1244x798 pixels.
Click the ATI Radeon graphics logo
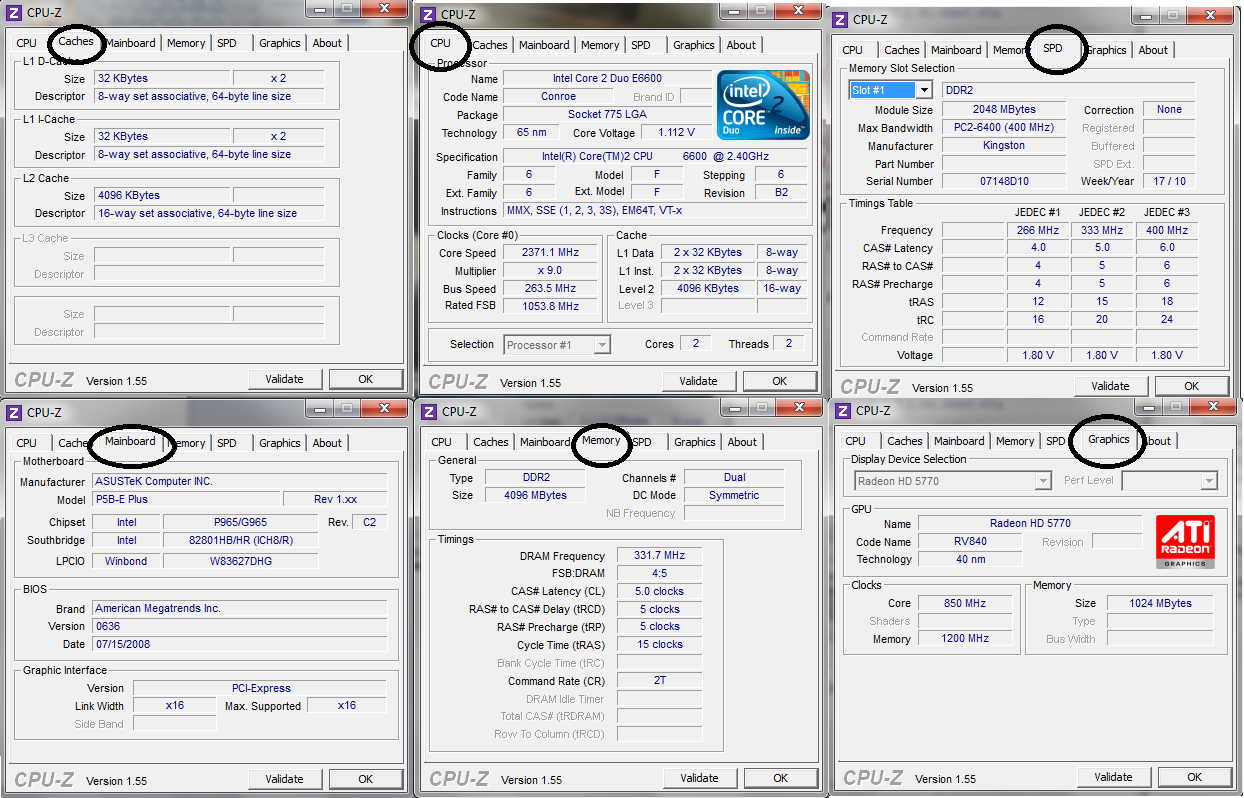1184,542
